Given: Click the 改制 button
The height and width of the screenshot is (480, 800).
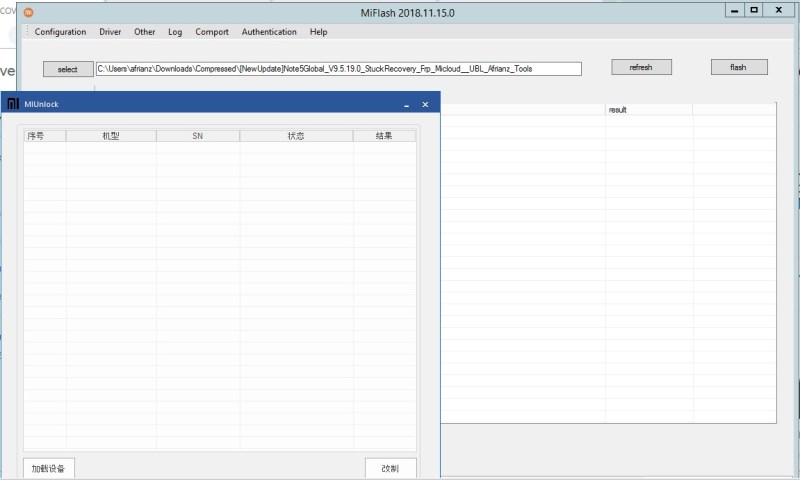Looking at the screenshot, I should pos(391,468).
